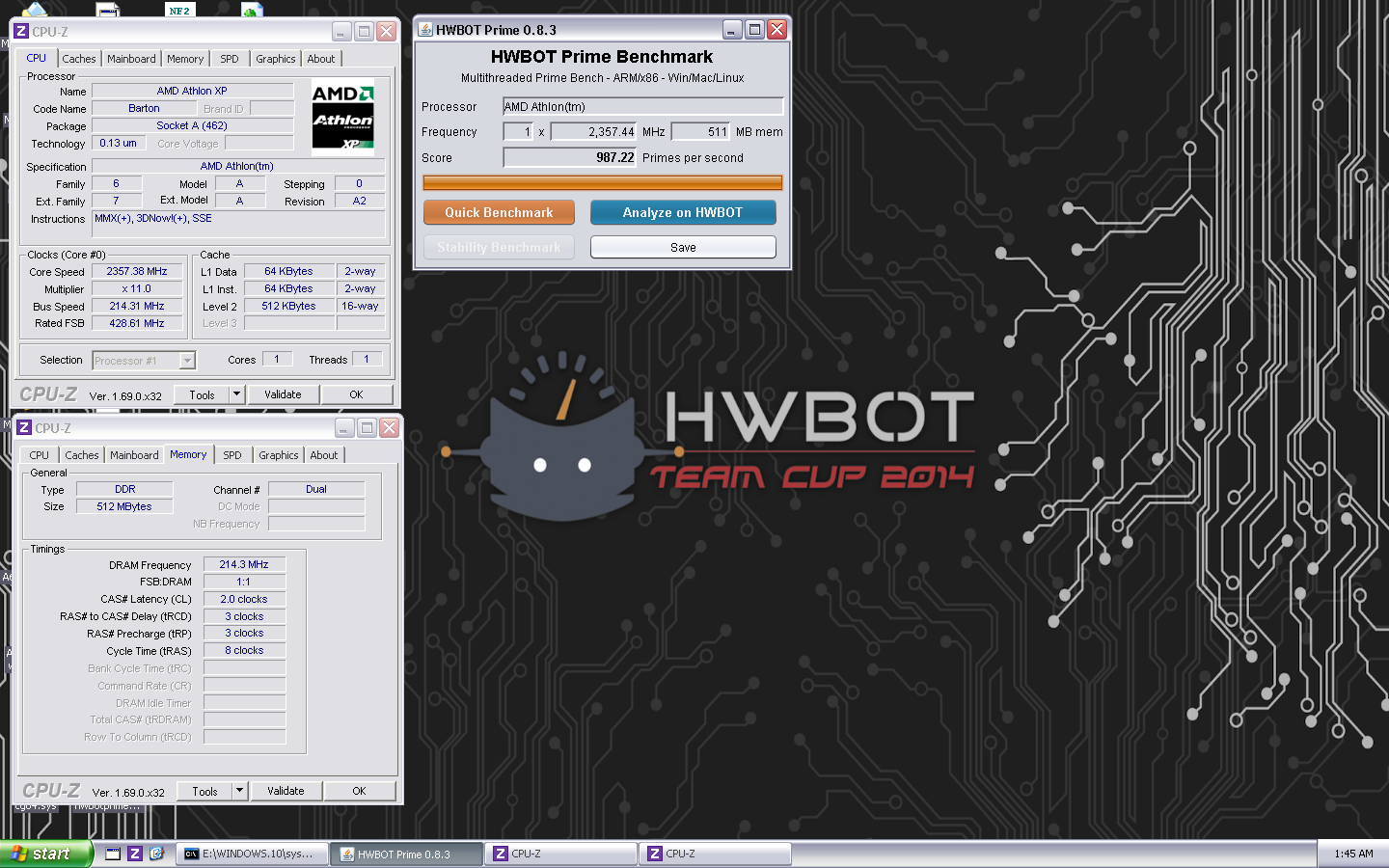The height and width of the screenshot is (868, 1389).
Task: Open the SPD tab in upper CPU-Z
Action: pyautogui.click(x=230, y=59)
